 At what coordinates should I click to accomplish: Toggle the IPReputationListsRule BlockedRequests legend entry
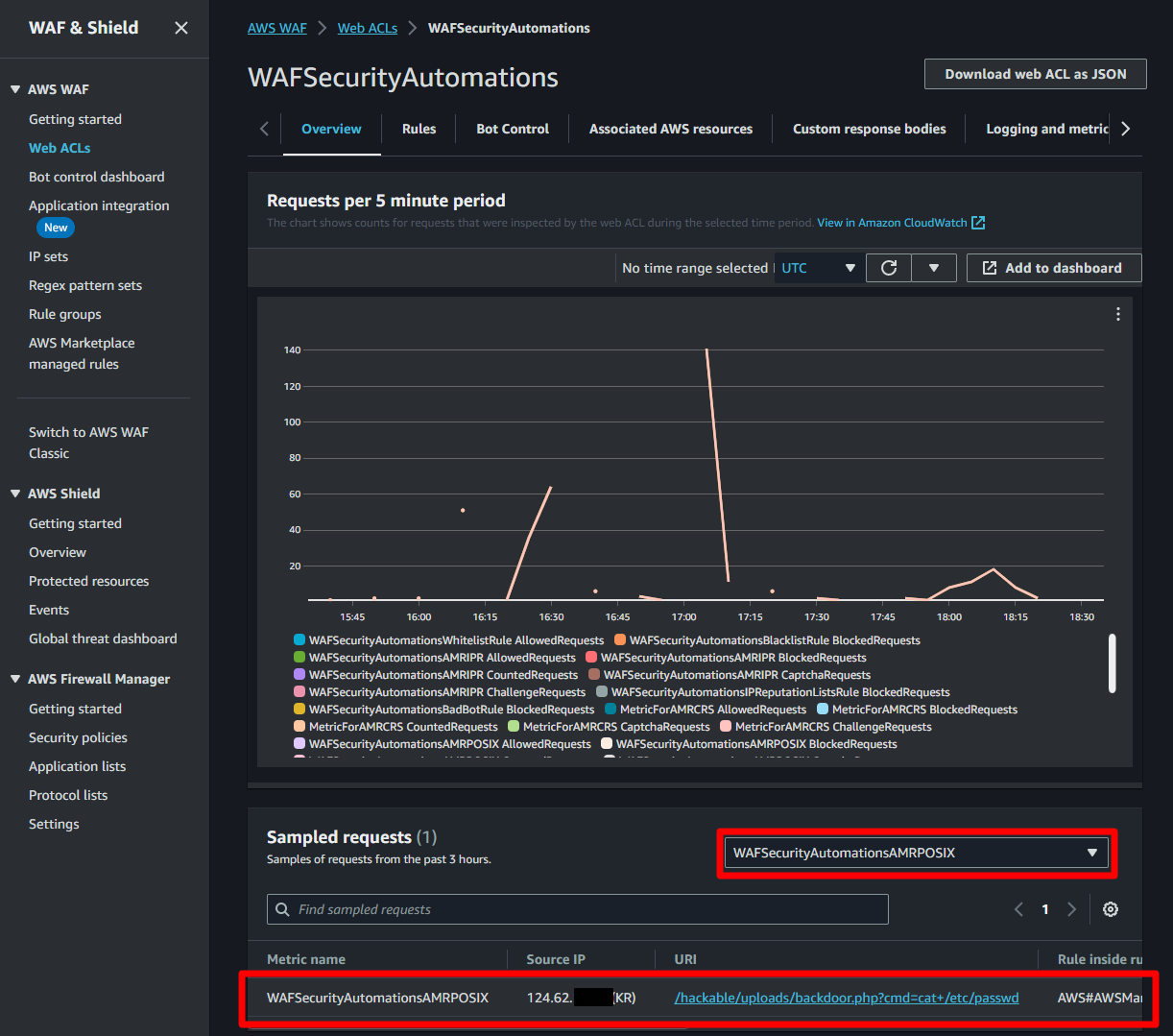coord(773,692)
